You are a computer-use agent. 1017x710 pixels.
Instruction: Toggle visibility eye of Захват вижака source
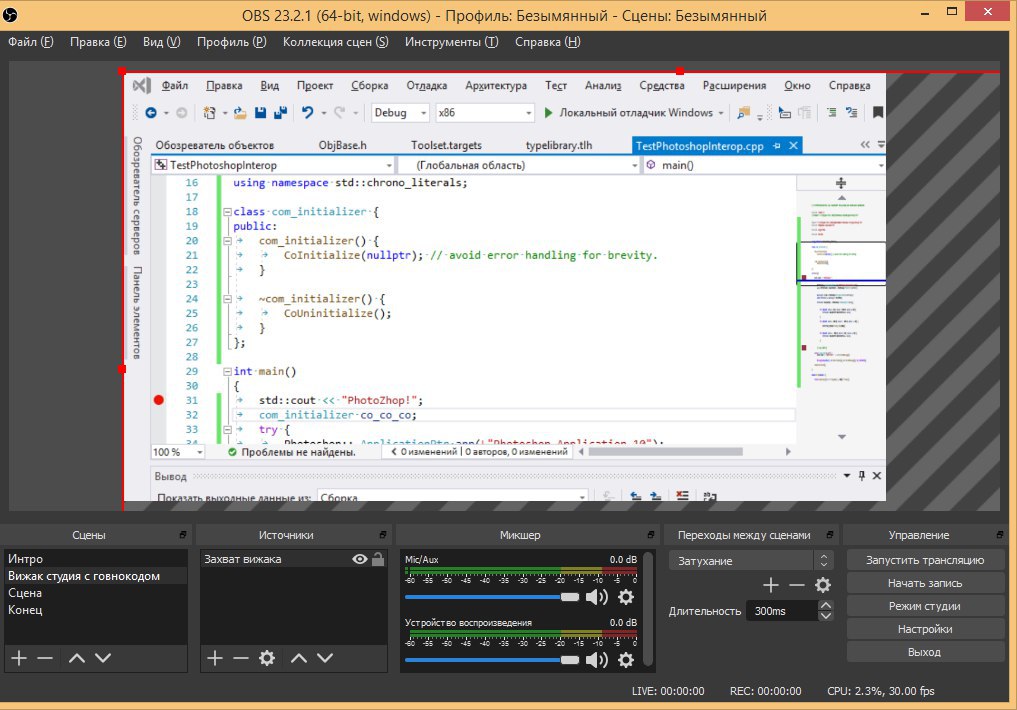point(360,559)
